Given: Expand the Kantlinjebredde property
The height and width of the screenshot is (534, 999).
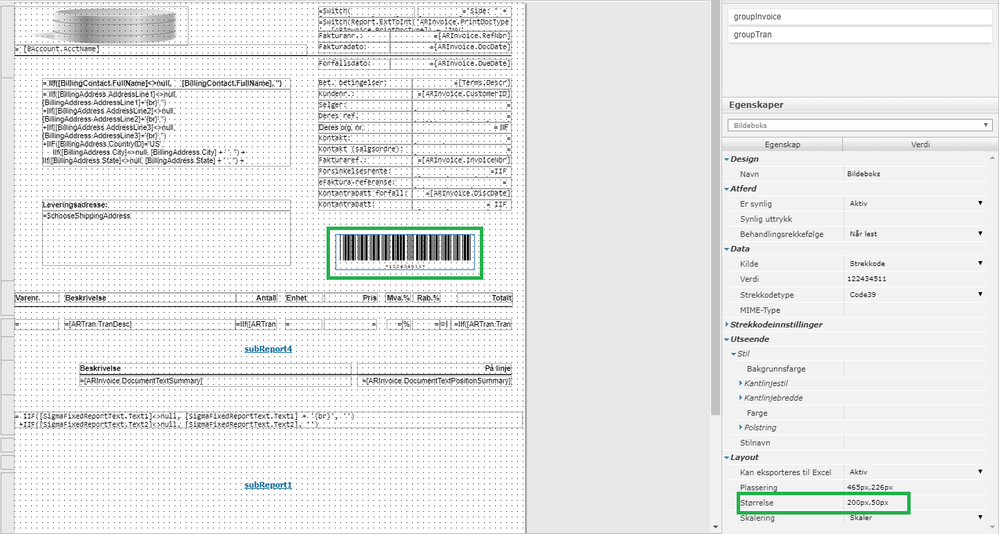Looking at the screenshot, I should click(x=740, y=398).
